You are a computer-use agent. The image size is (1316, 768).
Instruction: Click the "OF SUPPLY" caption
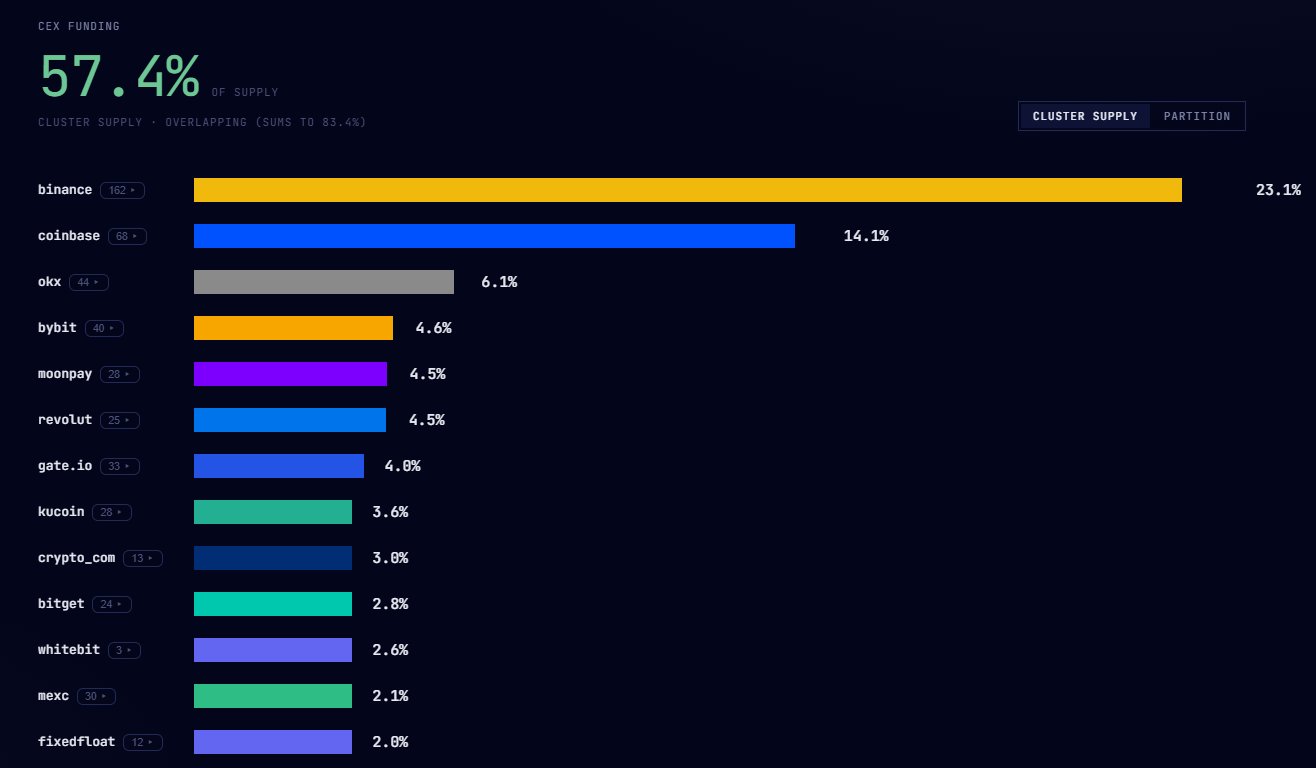click(245, 93)
